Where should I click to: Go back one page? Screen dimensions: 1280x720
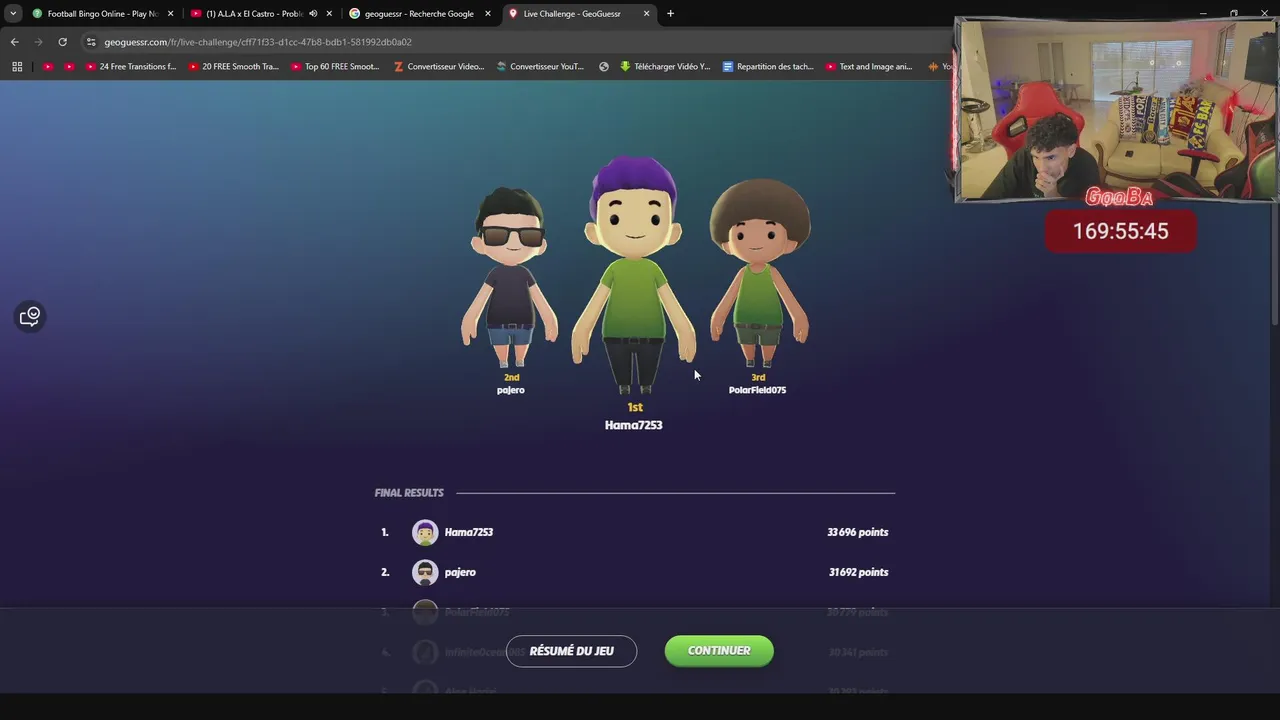(14, 42)
